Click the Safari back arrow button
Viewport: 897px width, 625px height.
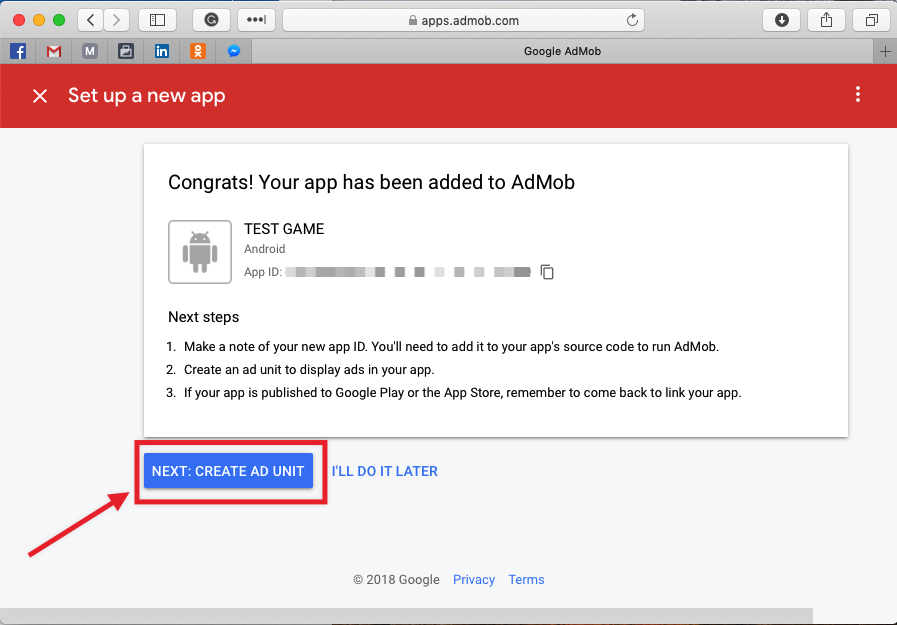(90, 21)
